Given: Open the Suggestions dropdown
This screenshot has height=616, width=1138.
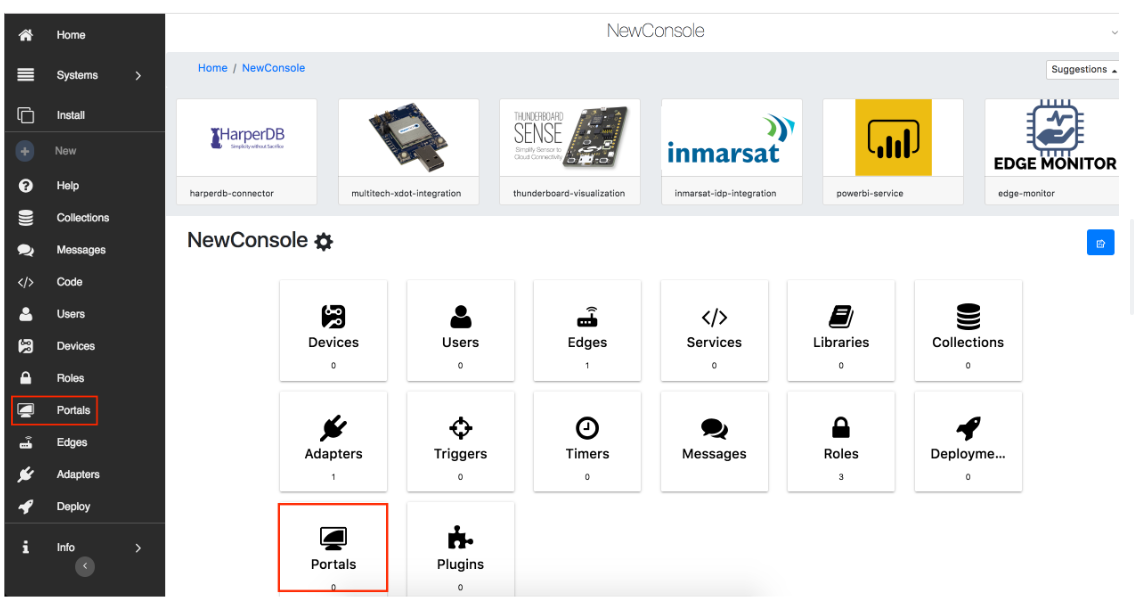Looking at the screenshot, I should 1083,70.
